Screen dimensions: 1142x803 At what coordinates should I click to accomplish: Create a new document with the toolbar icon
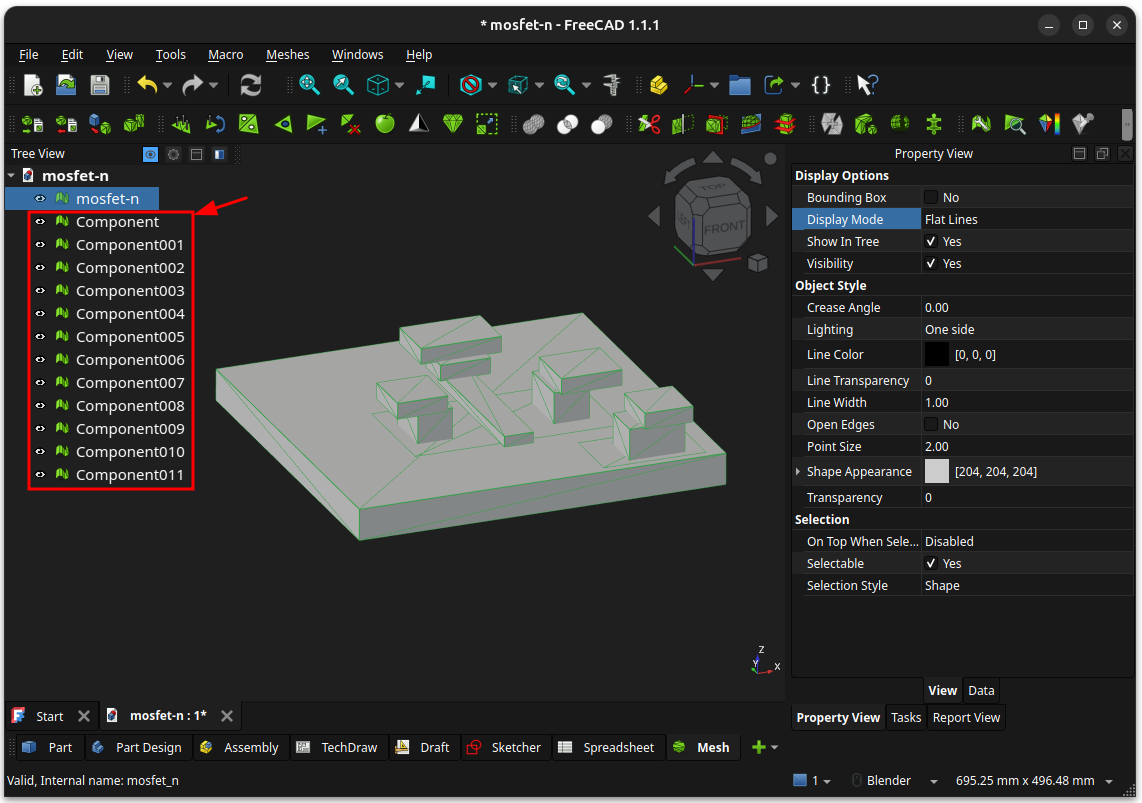(x=32, y=85)
